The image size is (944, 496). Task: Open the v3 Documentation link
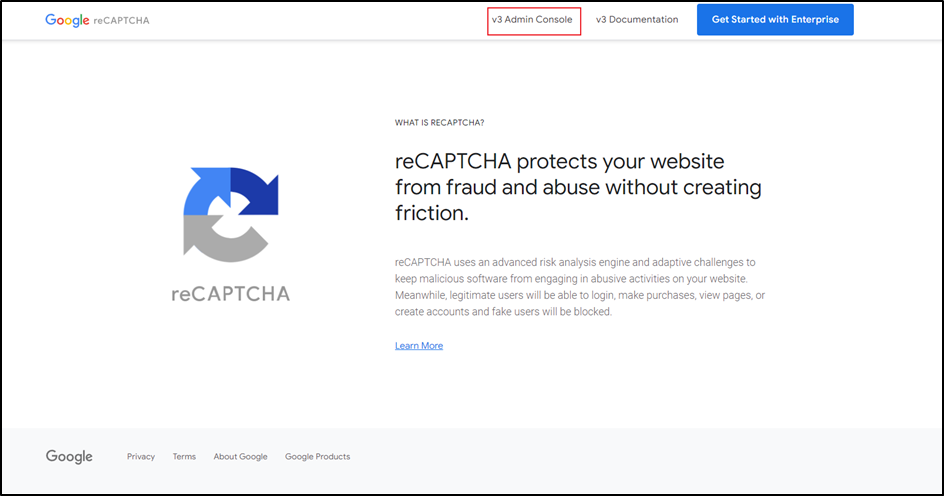click(x=637, y=20)
